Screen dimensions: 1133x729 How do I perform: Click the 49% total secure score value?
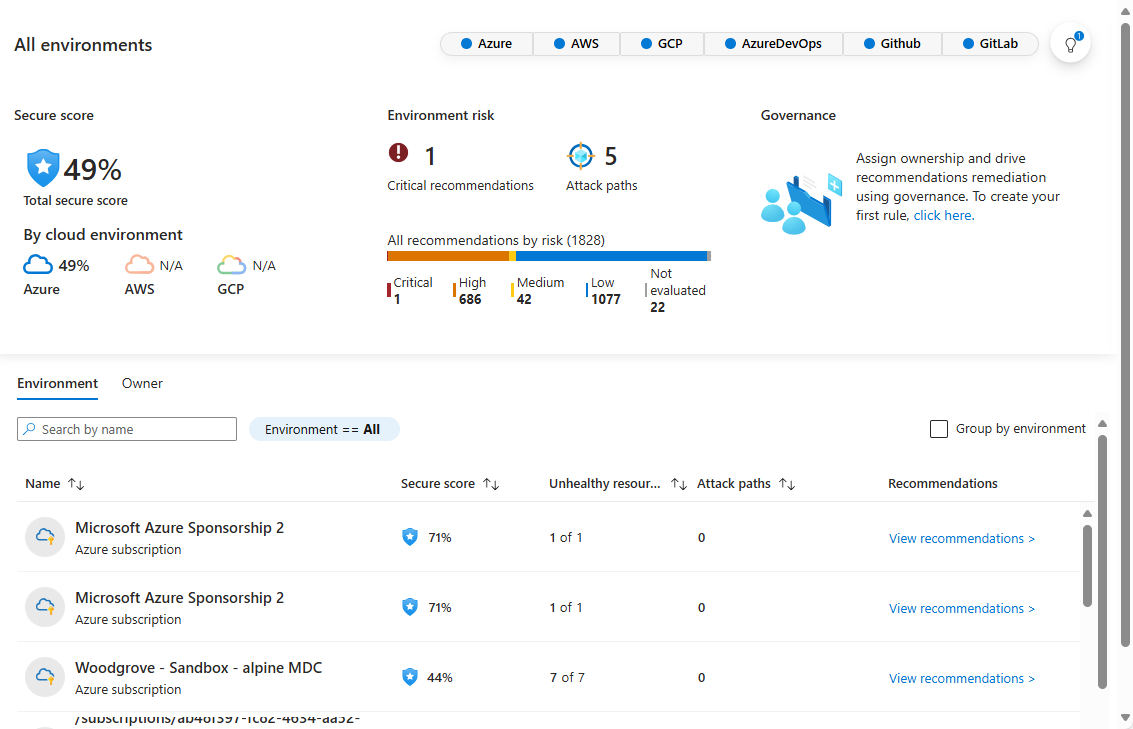point(92,170)
